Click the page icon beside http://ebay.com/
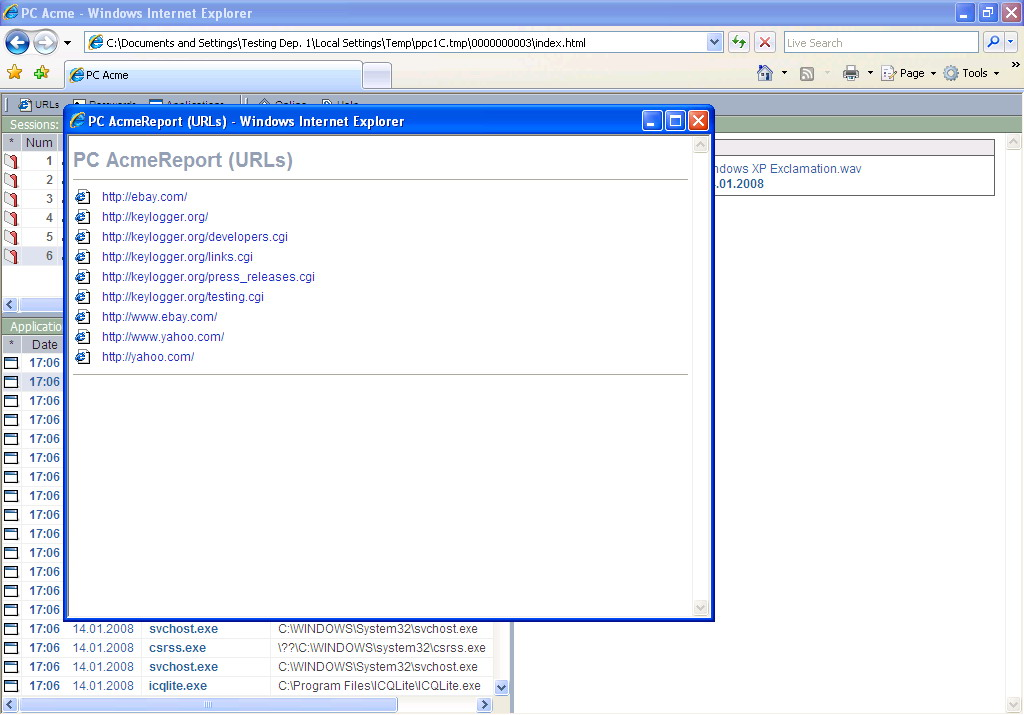1024x715 pixels. tap(83, 197)
